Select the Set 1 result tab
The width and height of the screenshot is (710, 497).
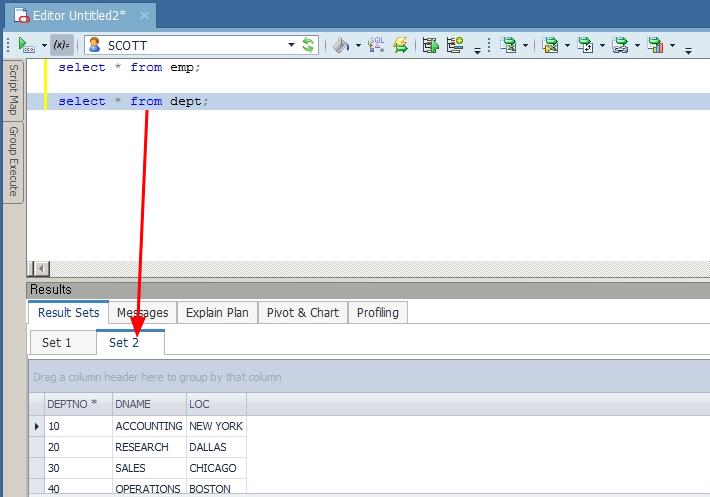click(x=57, y=342)
